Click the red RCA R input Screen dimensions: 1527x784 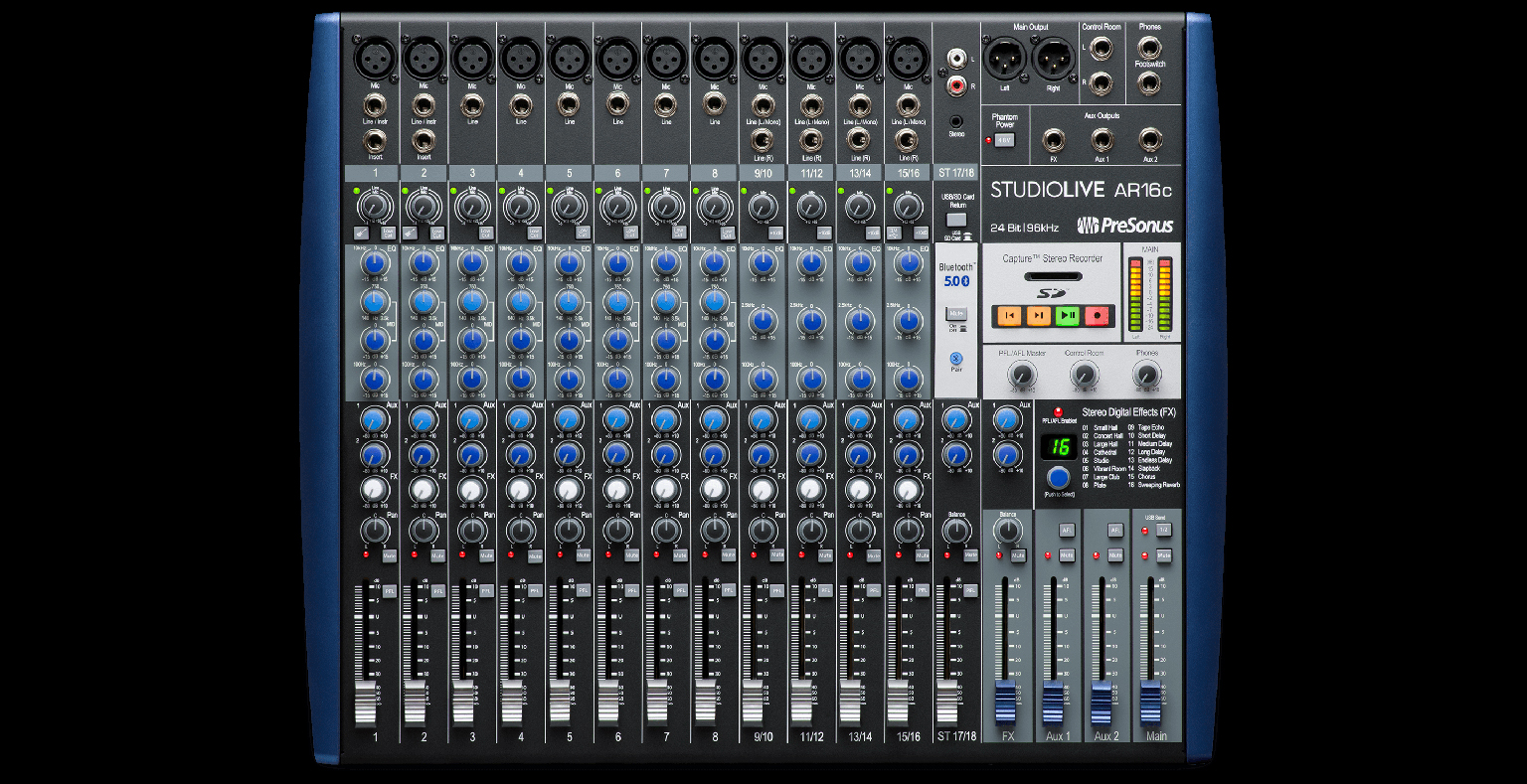point(957,86)
